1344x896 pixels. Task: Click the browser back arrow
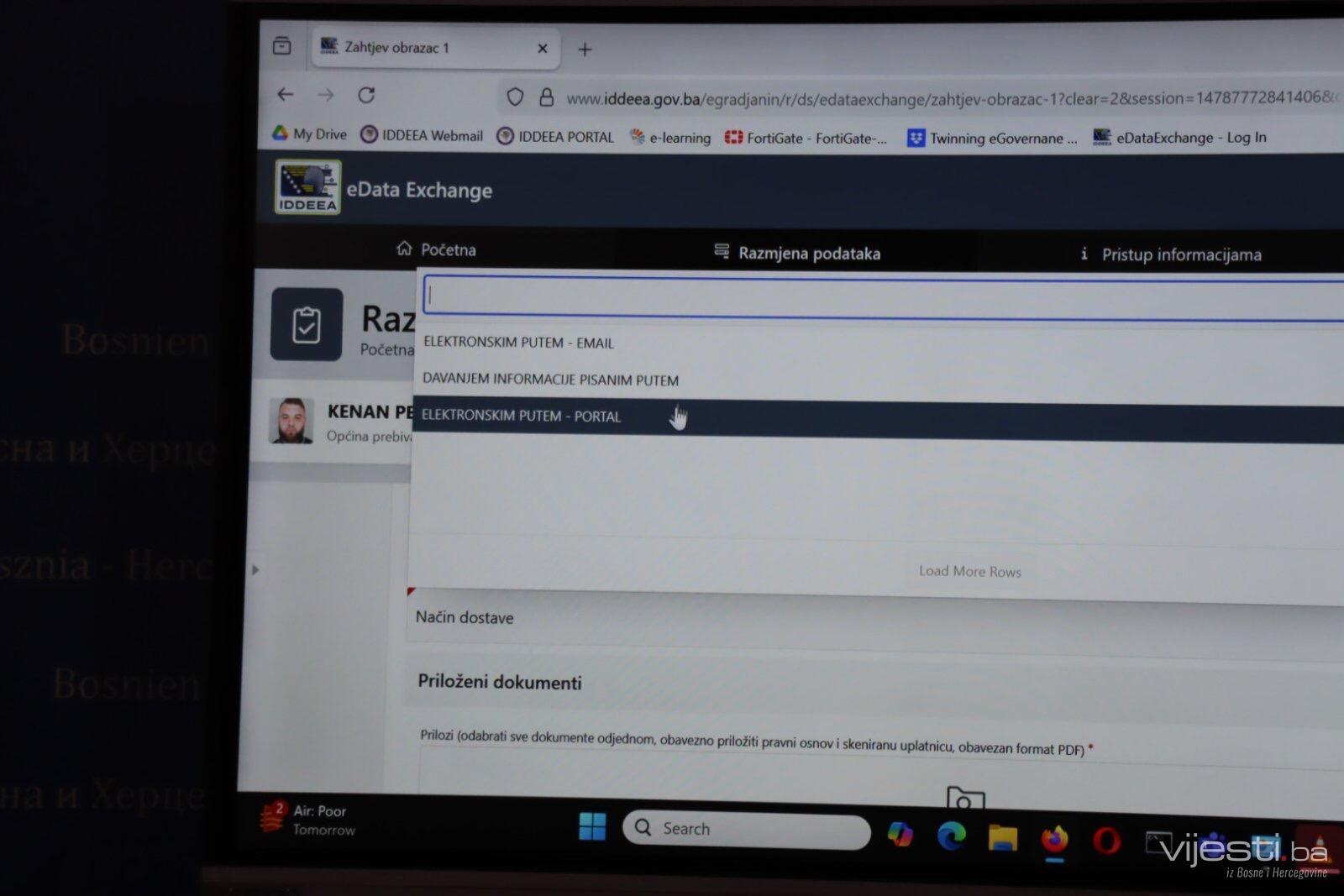286,94
